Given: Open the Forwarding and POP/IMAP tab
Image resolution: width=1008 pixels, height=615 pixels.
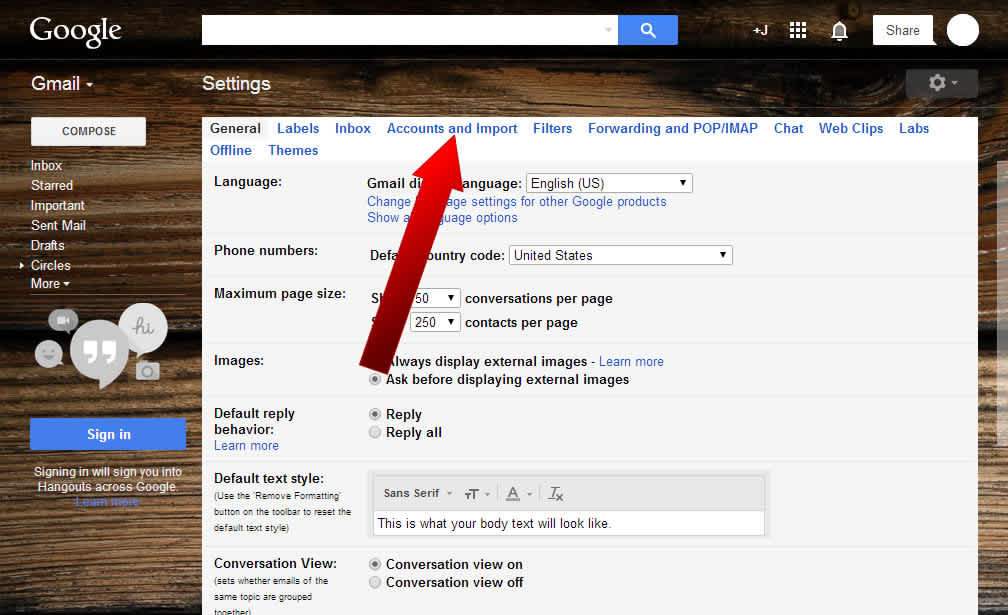Looking at the screenshot, I should coord(672,129).
